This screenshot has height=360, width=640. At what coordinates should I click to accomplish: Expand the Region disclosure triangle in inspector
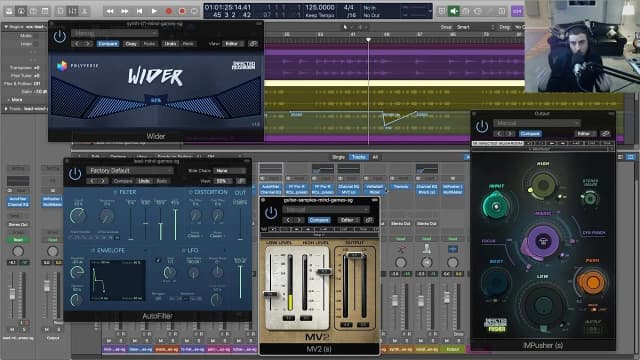[x=6, y=27]
